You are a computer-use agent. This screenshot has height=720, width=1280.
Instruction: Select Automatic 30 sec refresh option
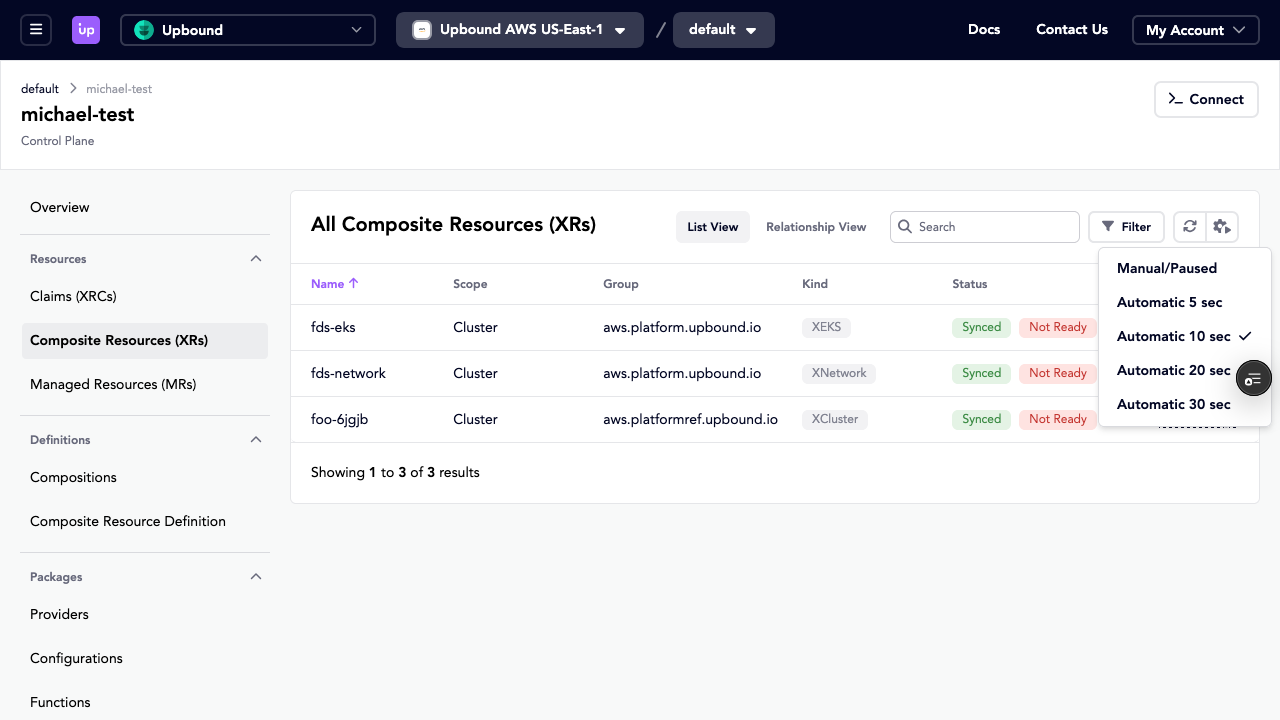[1173, 405]
